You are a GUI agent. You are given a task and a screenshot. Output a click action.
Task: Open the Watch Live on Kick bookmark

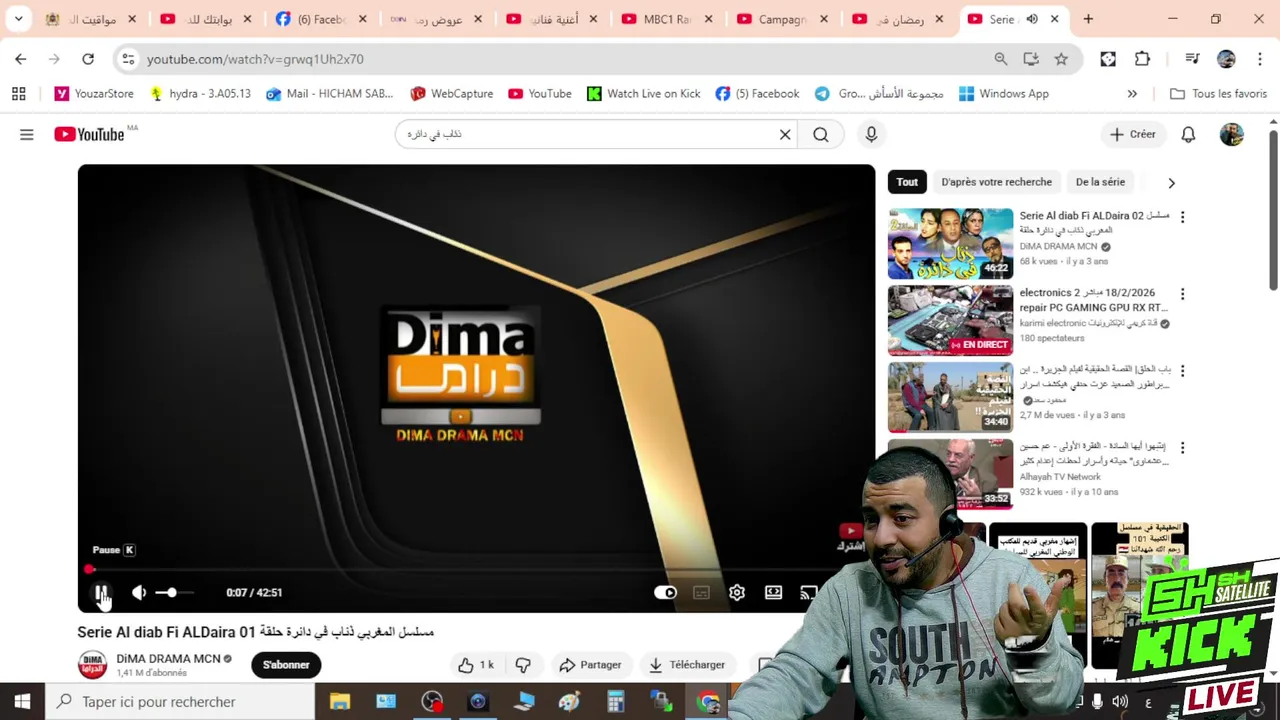tap(643, 94)
